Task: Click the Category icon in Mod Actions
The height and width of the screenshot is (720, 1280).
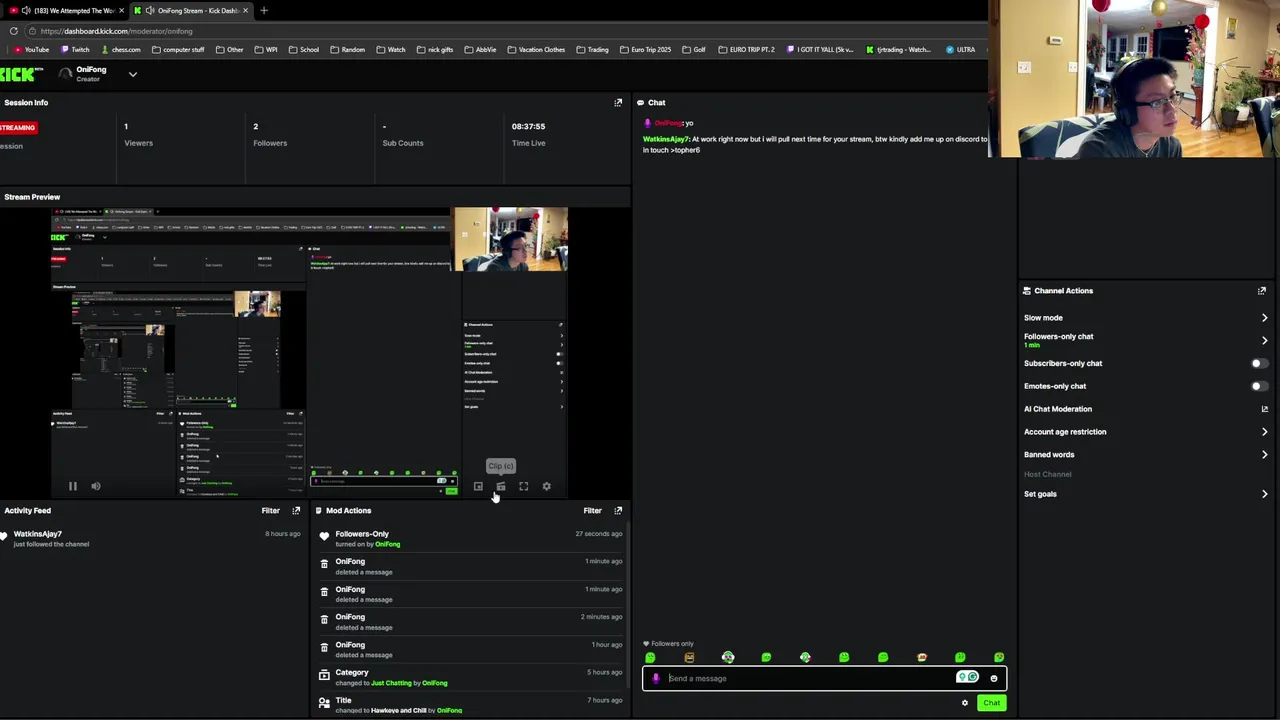Action: click(x=324, y=675)
